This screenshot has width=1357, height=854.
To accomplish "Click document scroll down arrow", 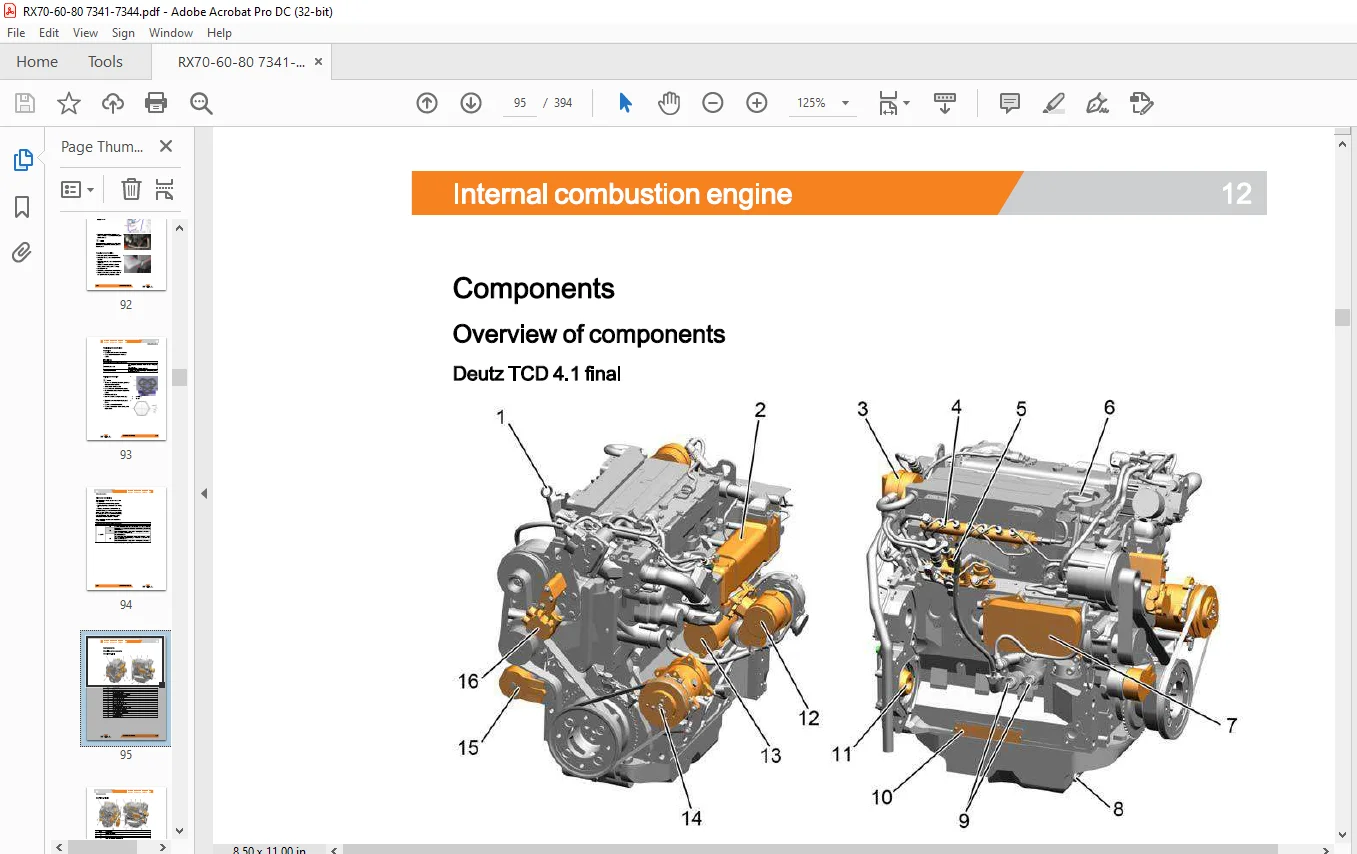I will coord(1343,835).
